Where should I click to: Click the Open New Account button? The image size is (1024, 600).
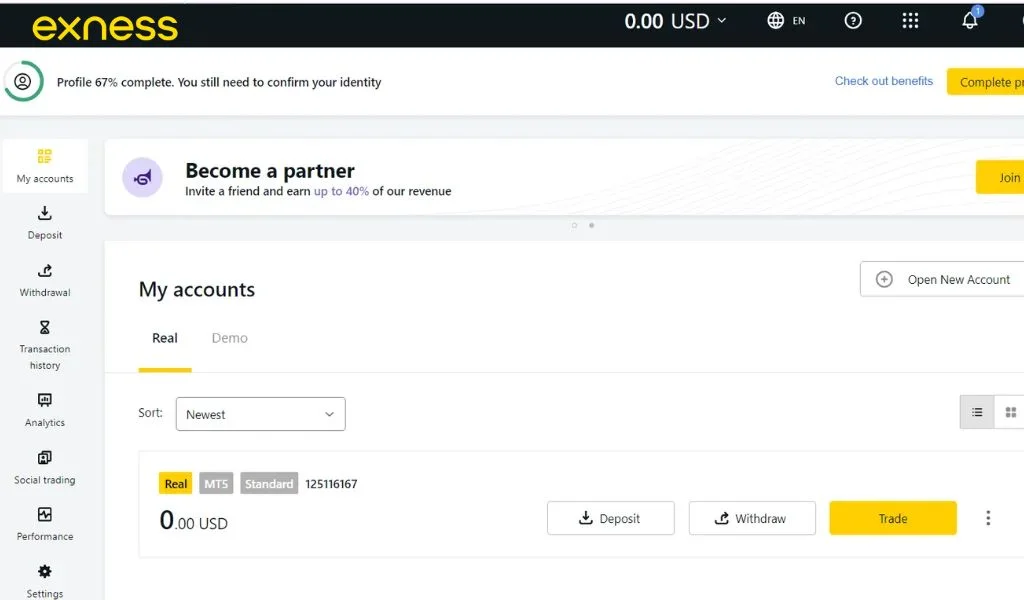tap(943, 280)
